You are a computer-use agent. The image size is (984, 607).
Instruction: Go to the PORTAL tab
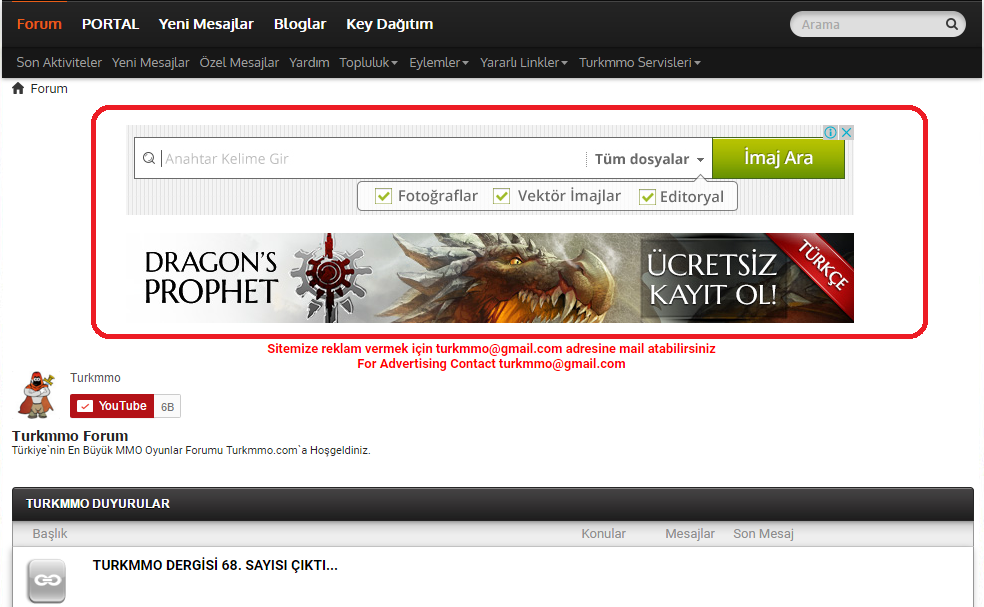pyautogui.click(x=110, y=24)
